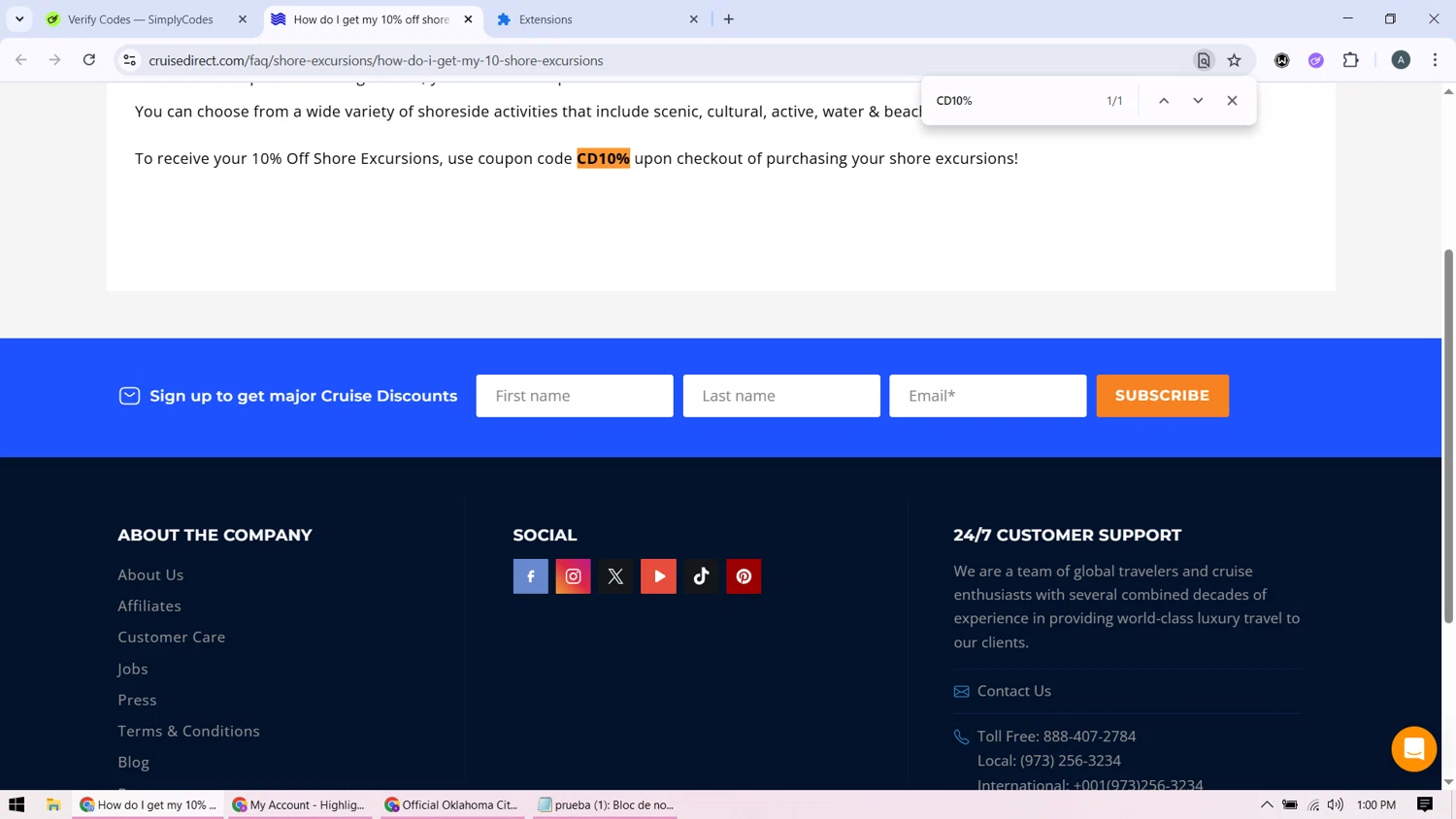Close the Verify Codes tab

(x=243, y=19)
